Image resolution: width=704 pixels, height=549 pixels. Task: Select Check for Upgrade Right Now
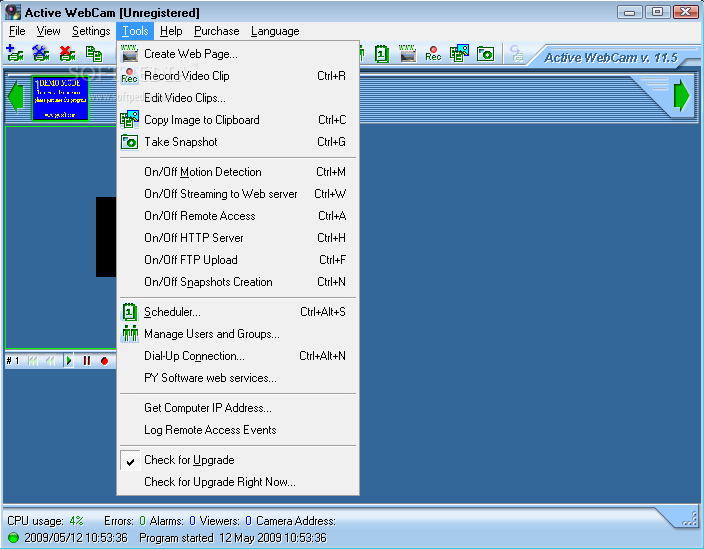[x=238, y=482]
